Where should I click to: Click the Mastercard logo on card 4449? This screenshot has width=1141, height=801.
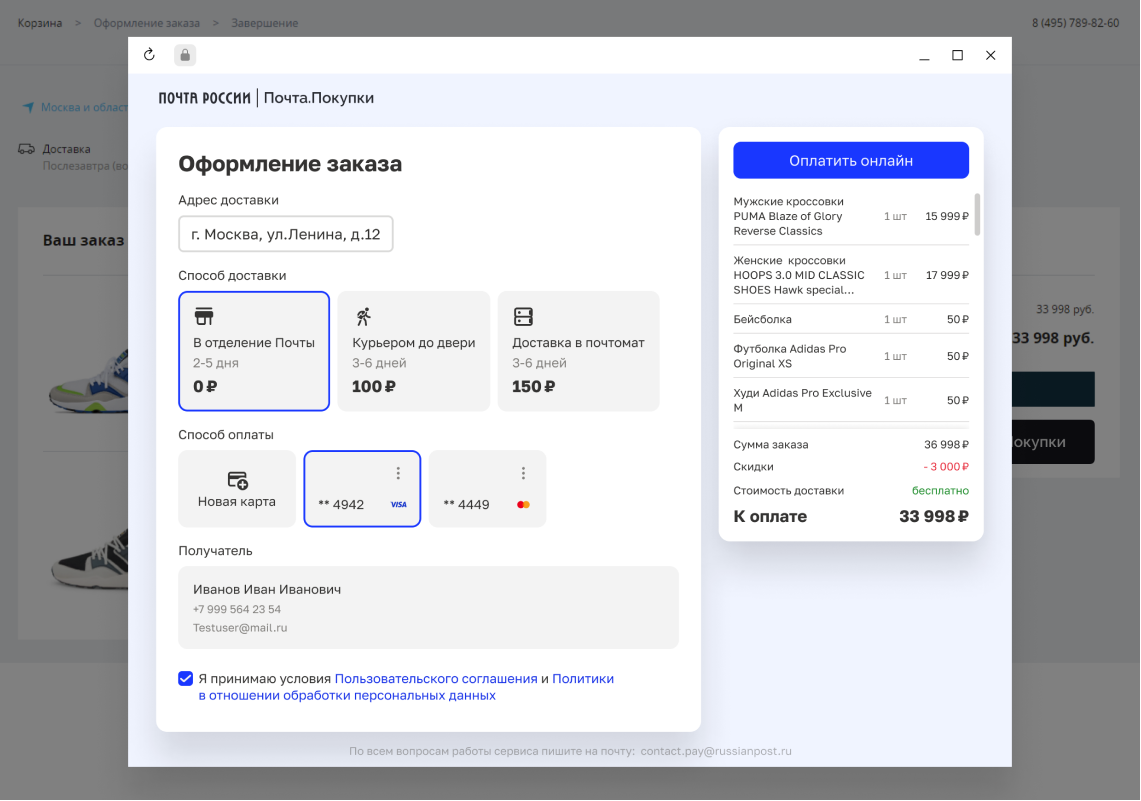(x=523, y=504)
